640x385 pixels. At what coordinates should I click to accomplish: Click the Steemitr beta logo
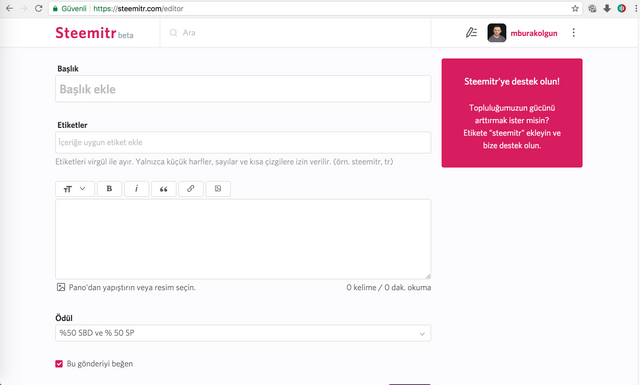pos(94,33)
